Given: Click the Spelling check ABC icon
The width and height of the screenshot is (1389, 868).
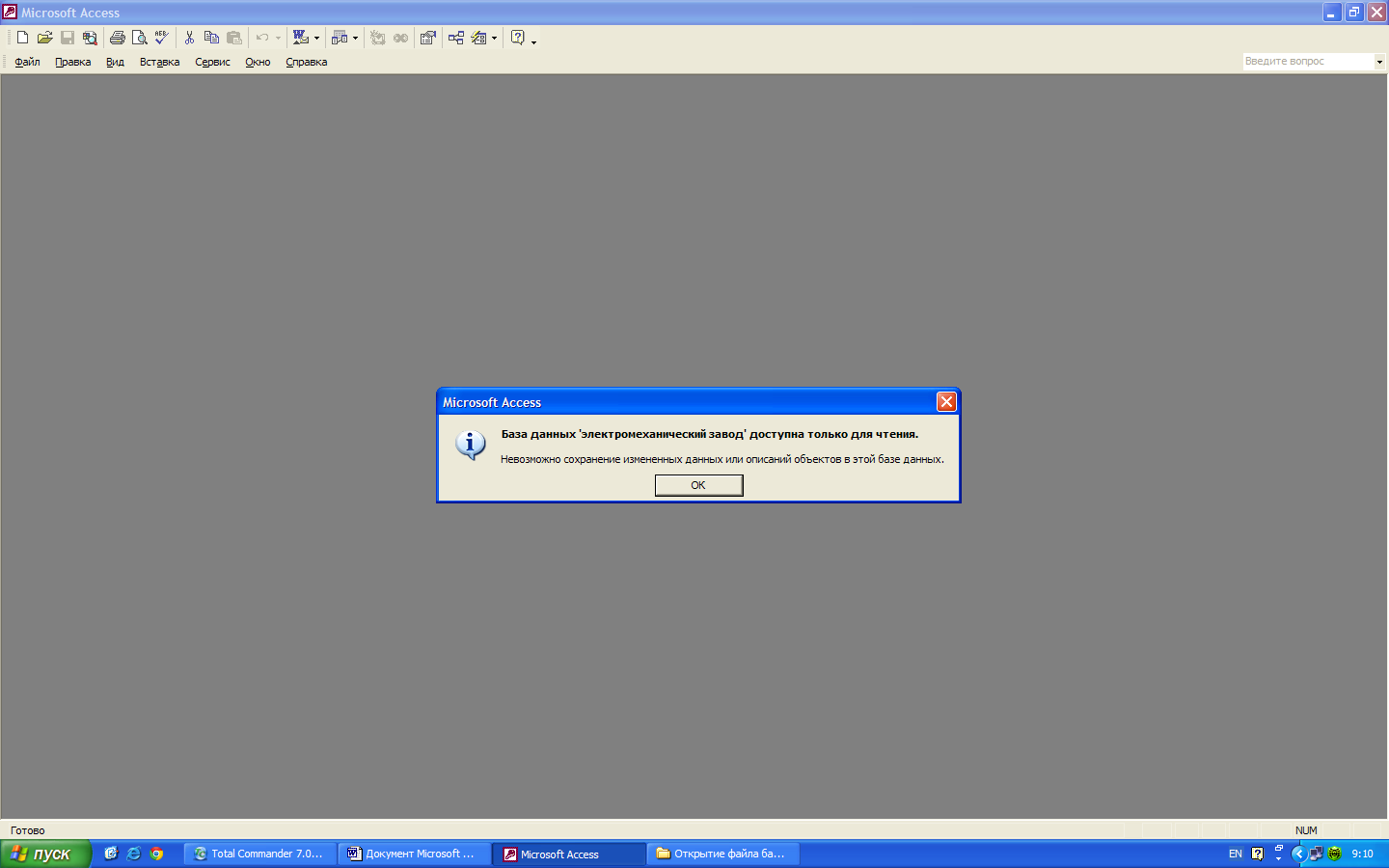Looking at the screenshot, I should pos(162,38).
